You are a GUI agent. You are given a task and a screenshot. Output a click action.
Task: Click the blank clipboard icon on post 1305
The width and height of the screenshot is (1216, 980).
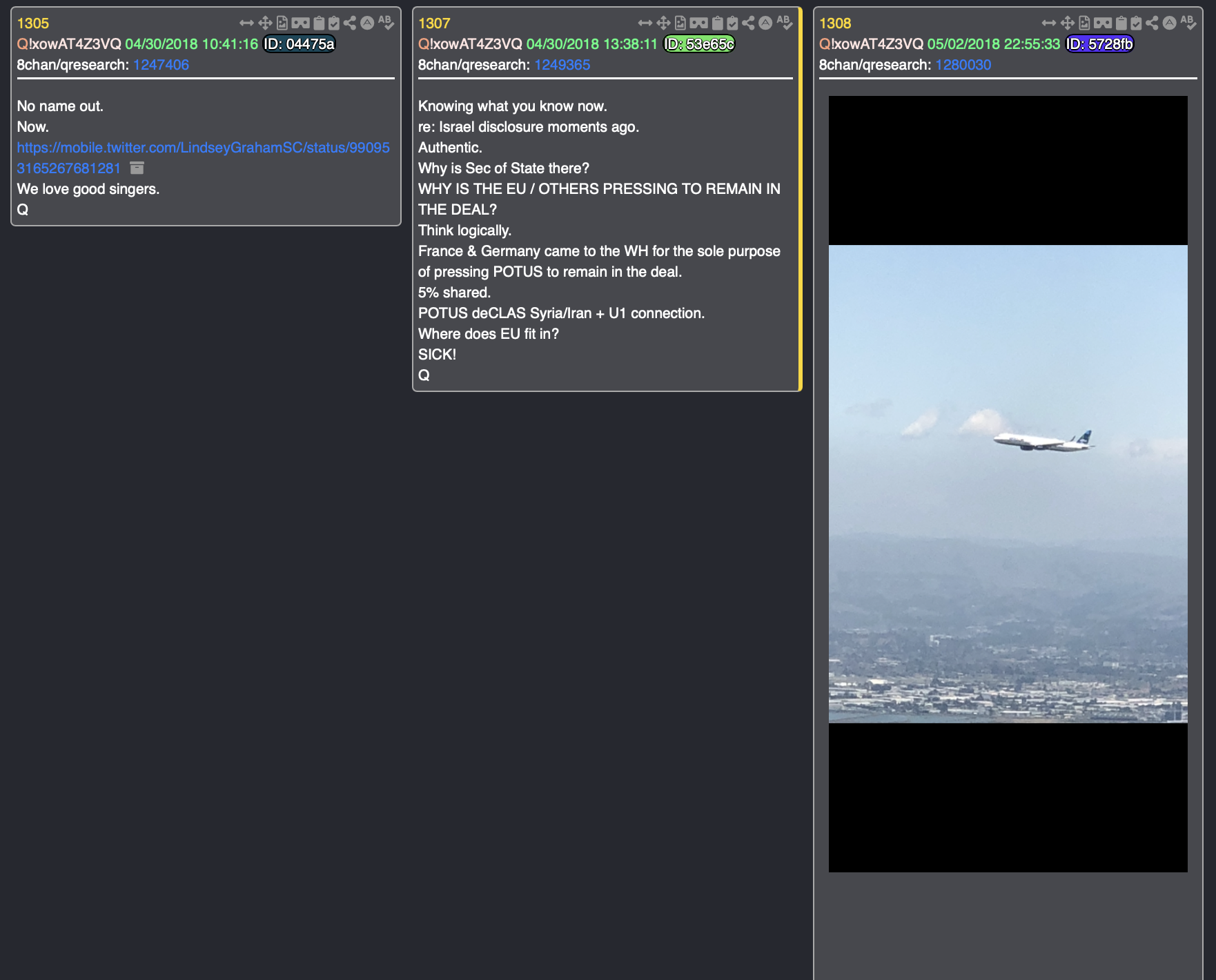tap(319, 23)
